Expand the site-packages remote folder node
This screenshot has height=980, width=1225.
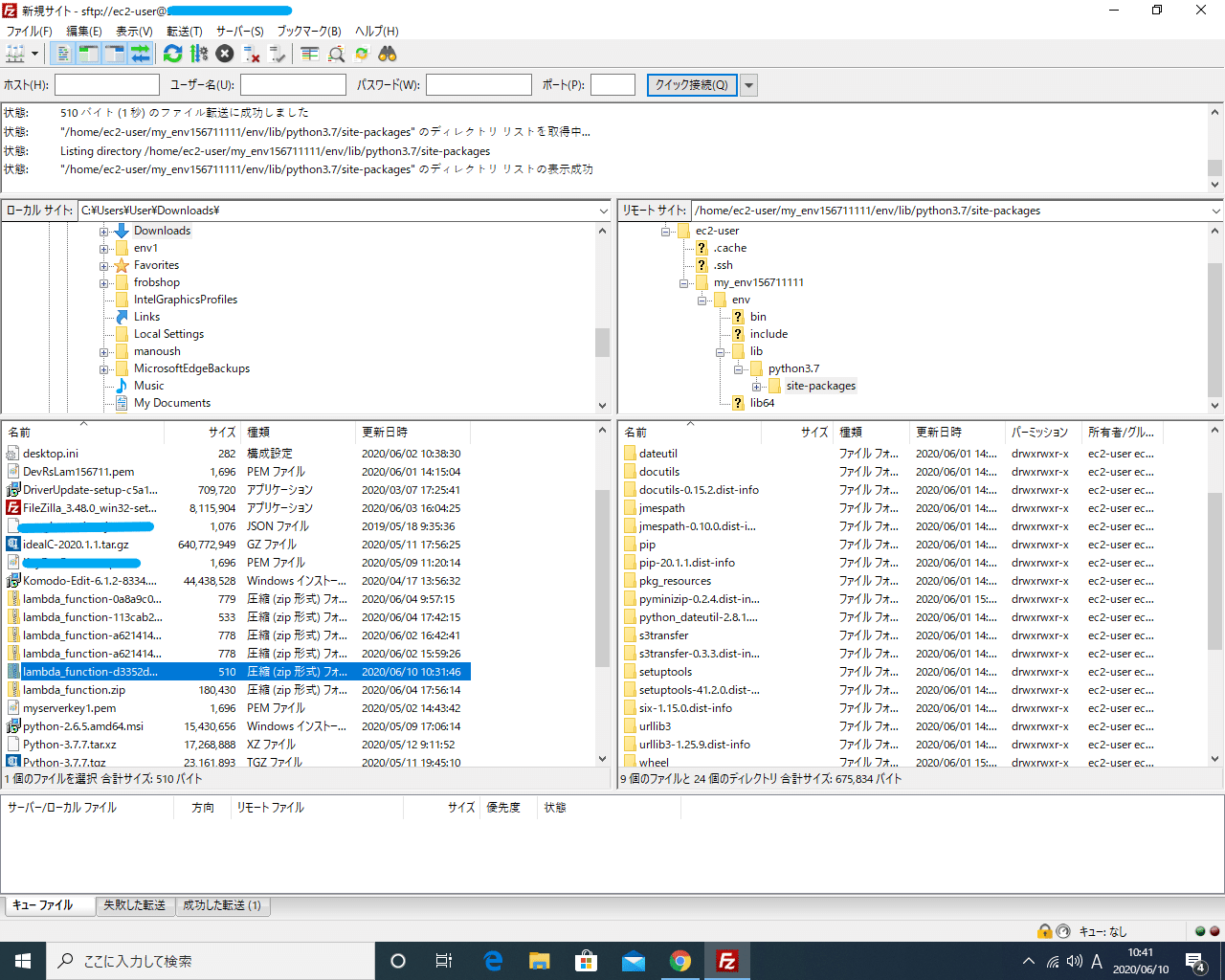(756, 386)
